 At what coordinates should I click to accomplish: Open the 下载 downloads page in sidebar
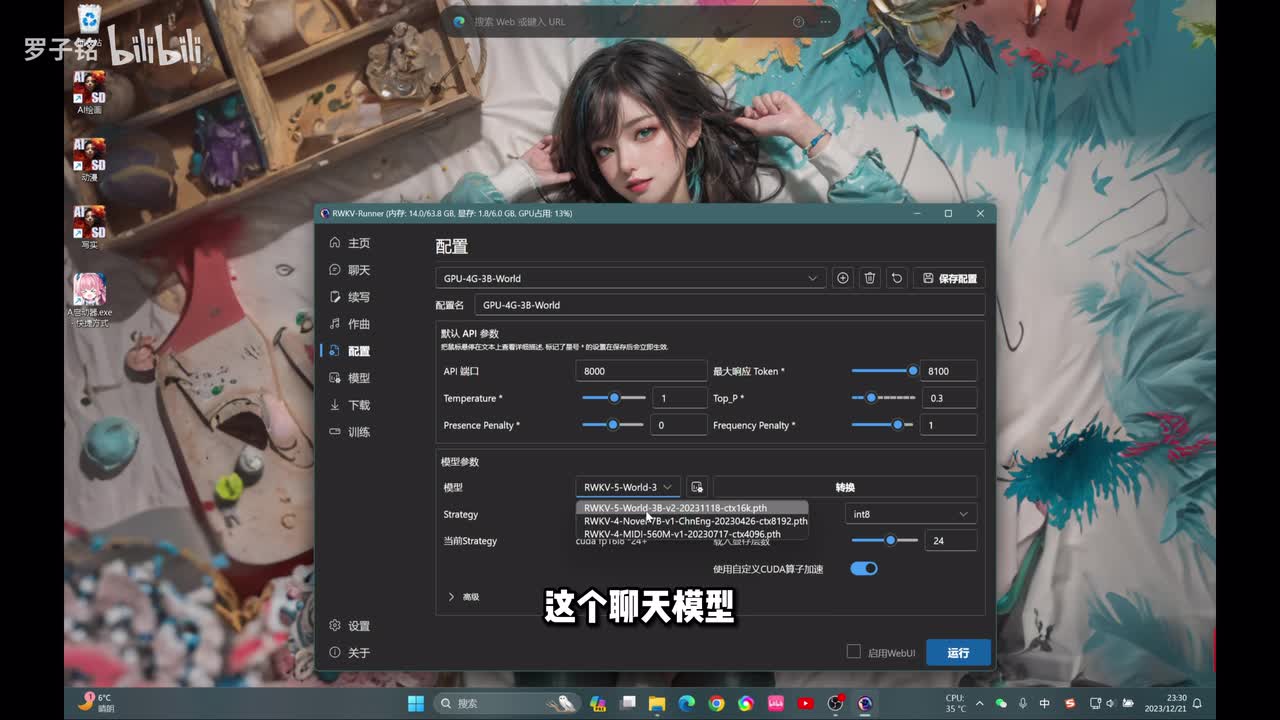(x=358, y=405)
